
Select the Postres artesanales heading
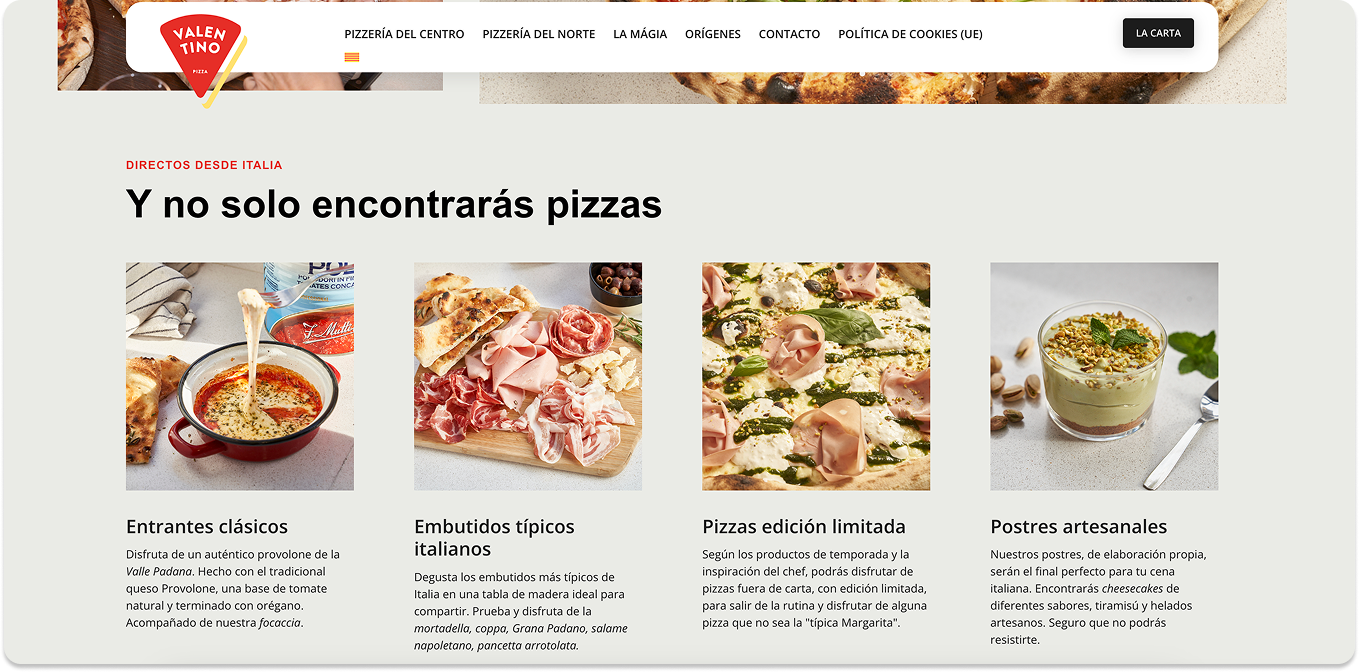pos(1079,526)
